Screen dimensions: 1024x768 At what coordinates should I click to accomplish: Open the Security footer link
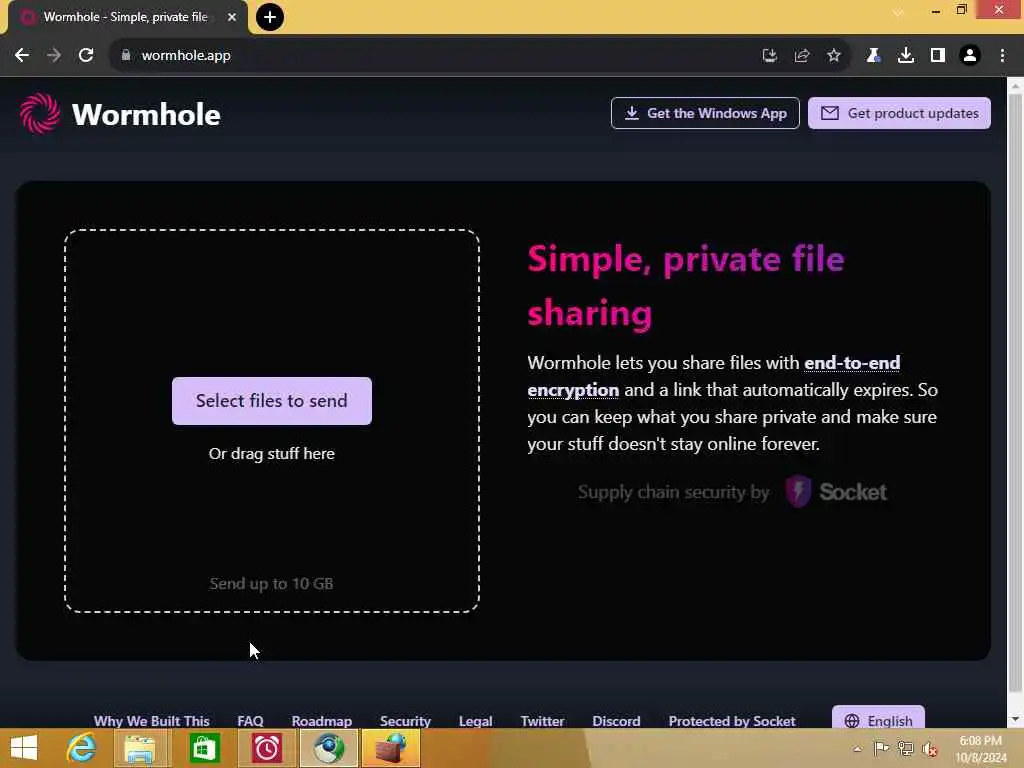(406, 720)
